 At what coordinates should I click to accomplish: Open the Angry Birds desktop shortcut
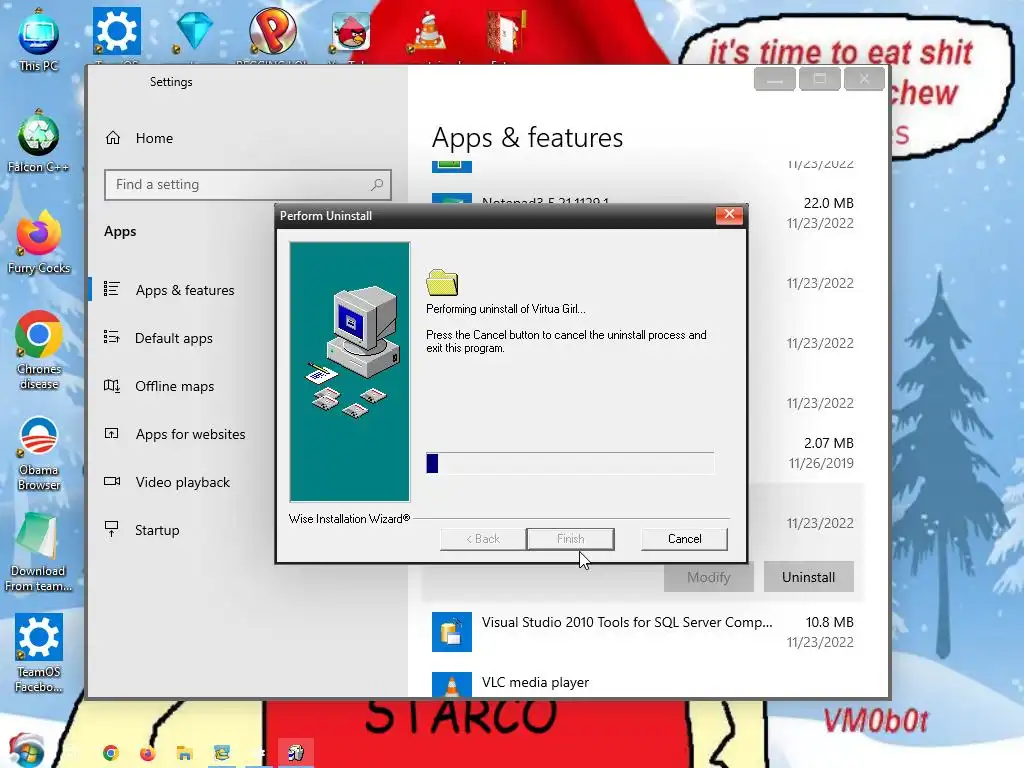pos(351,31)
